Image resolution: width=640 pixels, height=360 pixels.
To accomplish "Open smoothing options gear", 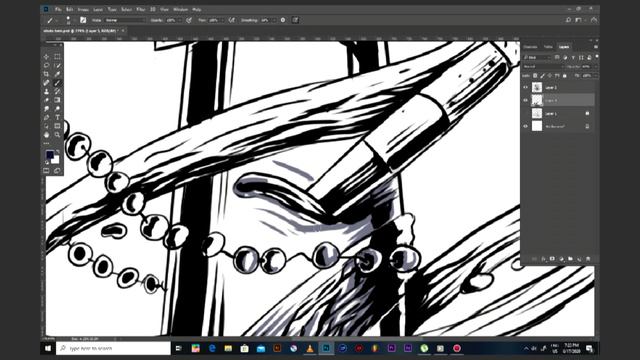I will click(283, 20).
